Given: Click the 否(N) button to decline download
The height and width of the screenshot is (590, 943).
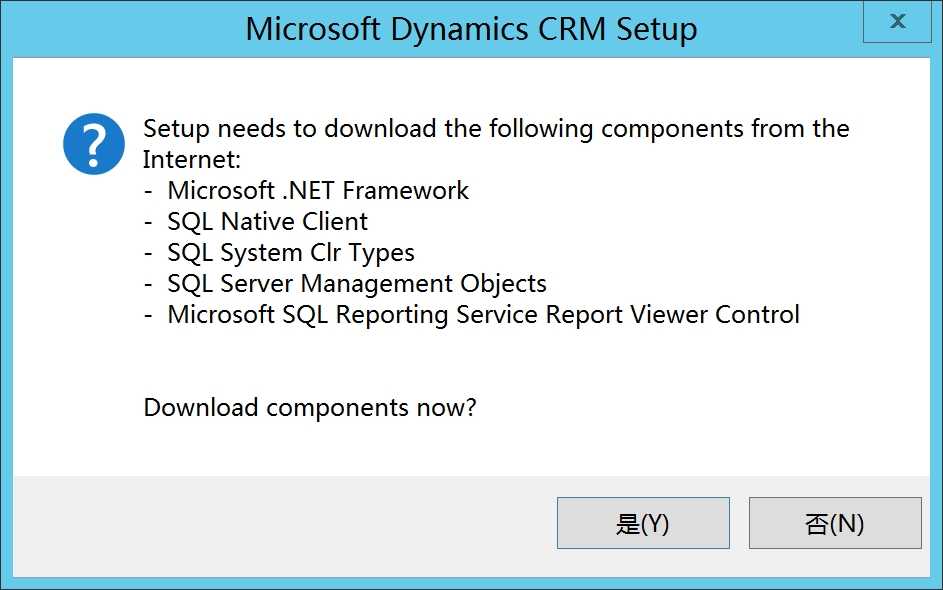Looking at the screenshot, I should click(835, 523).
